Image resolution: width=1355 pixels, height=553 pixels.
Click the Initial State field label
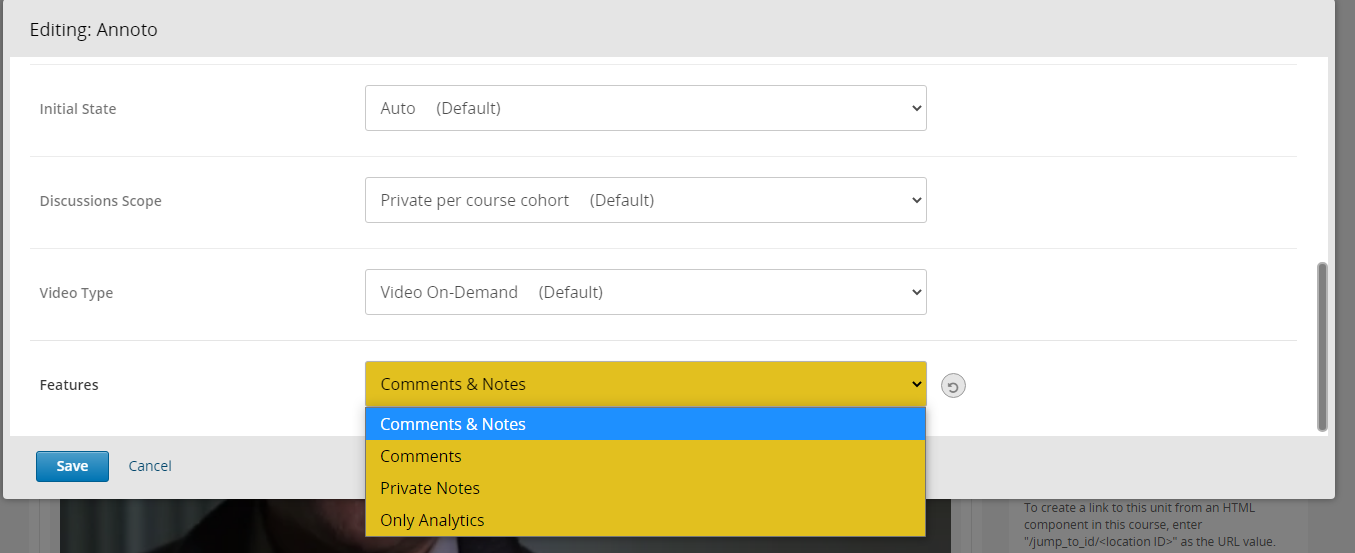(x=78, y=109)
